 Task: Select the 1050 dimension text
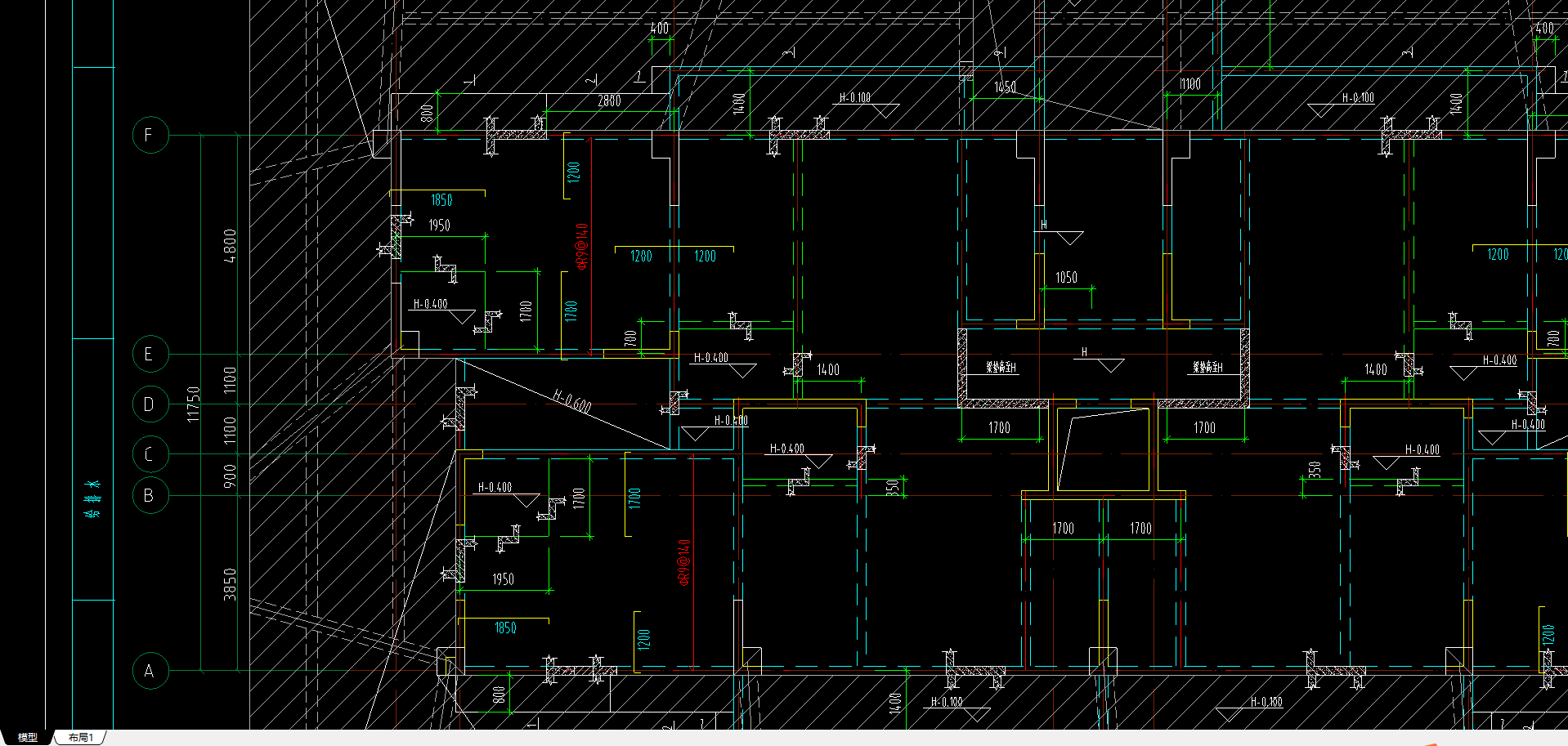1066,278
